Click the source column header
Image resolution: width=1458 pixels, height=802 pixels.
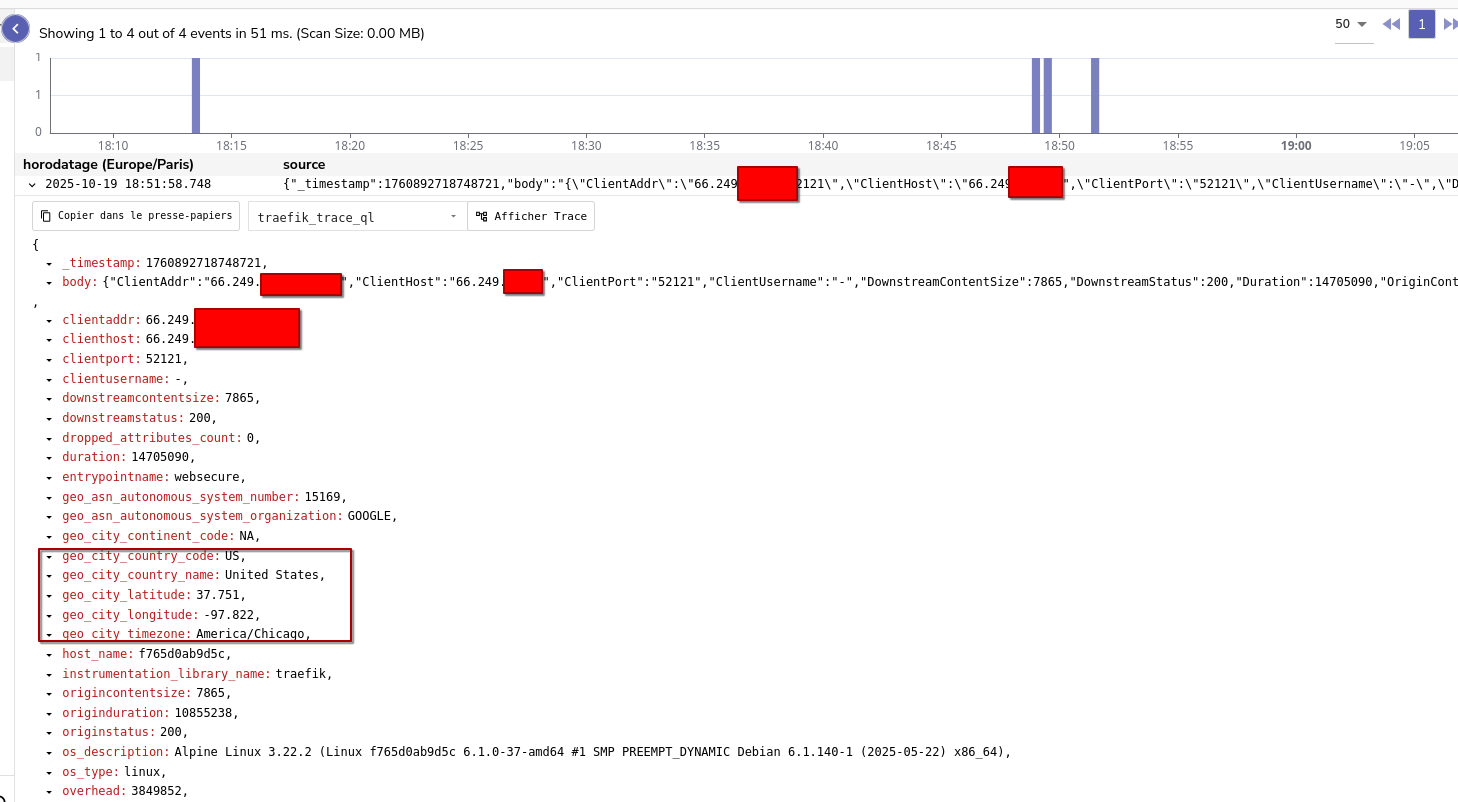click(x=304, y=164)
